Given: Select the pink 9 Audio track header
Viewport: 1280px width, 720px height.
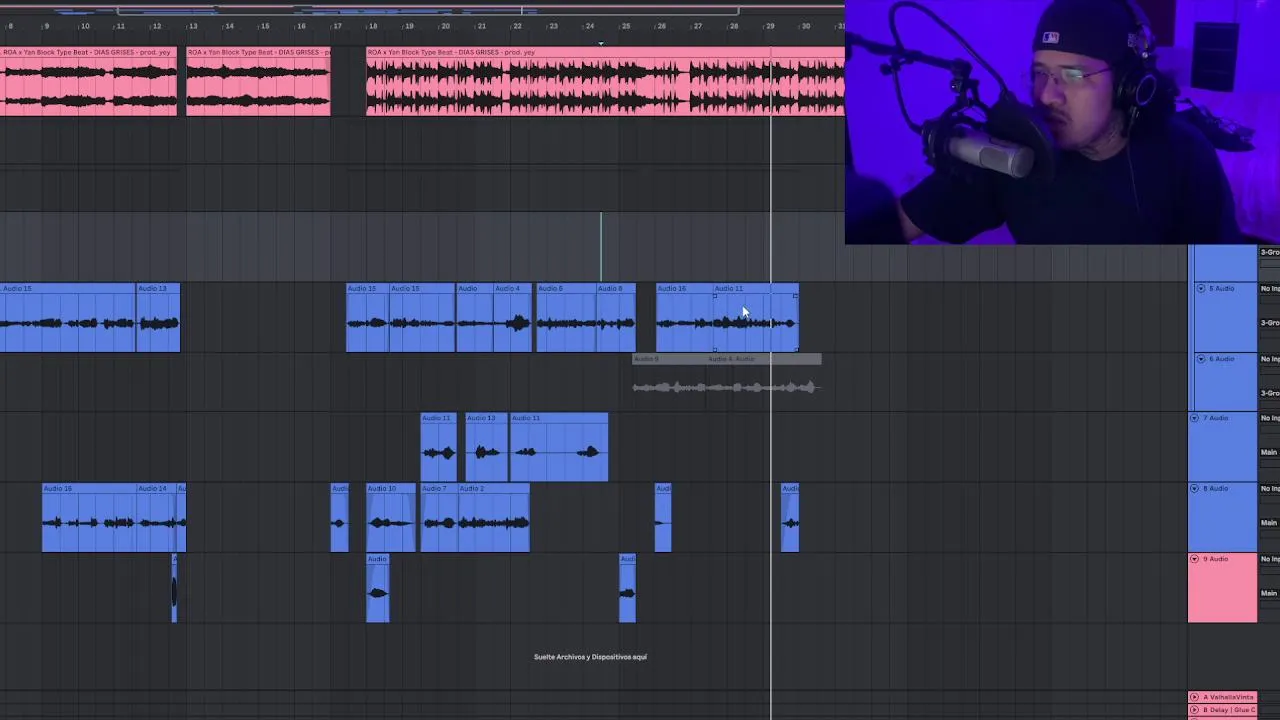Looking at the screenshot, I should 1222,588.
